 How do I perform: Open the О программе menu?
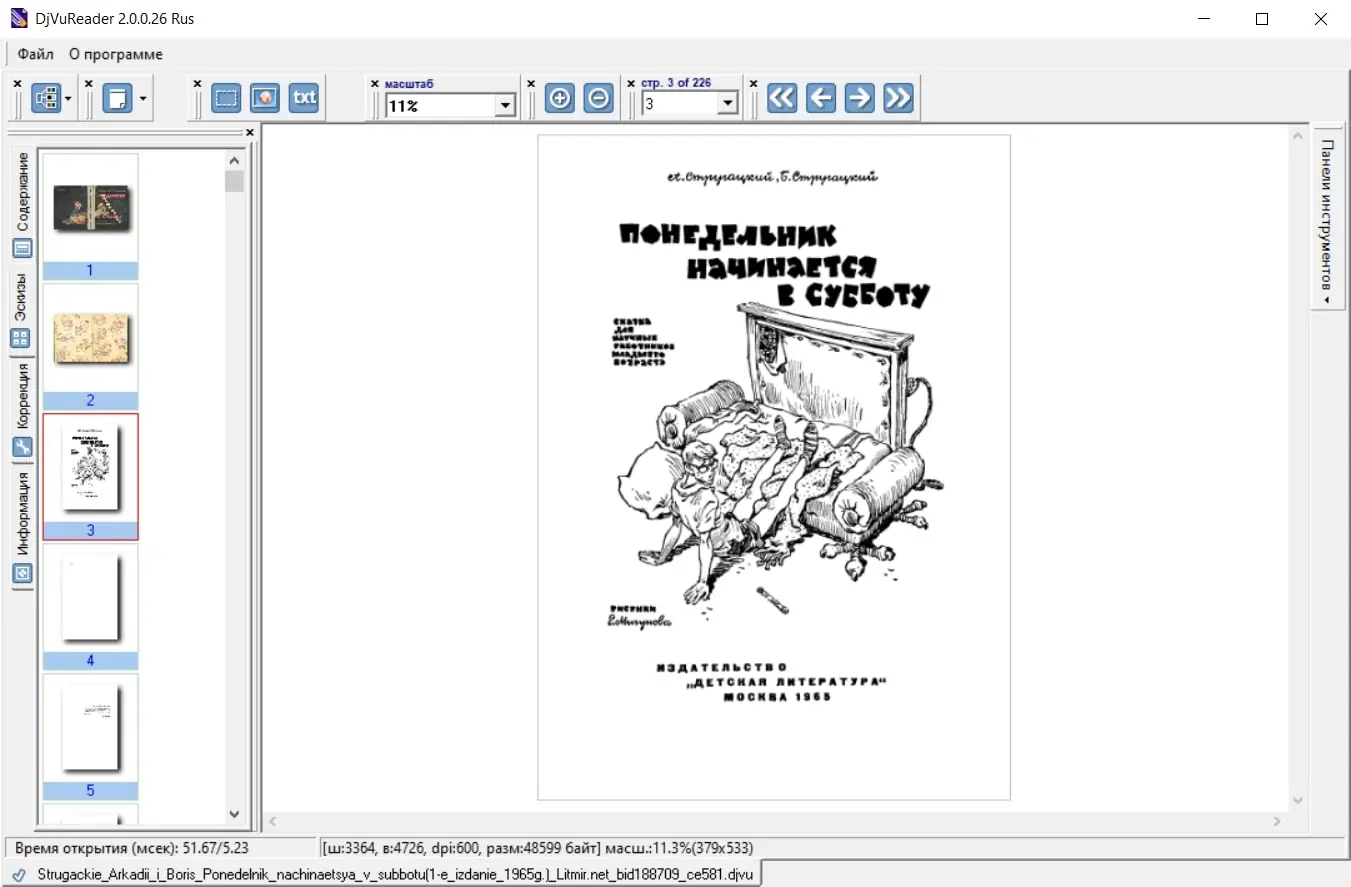tap(116, 54)
